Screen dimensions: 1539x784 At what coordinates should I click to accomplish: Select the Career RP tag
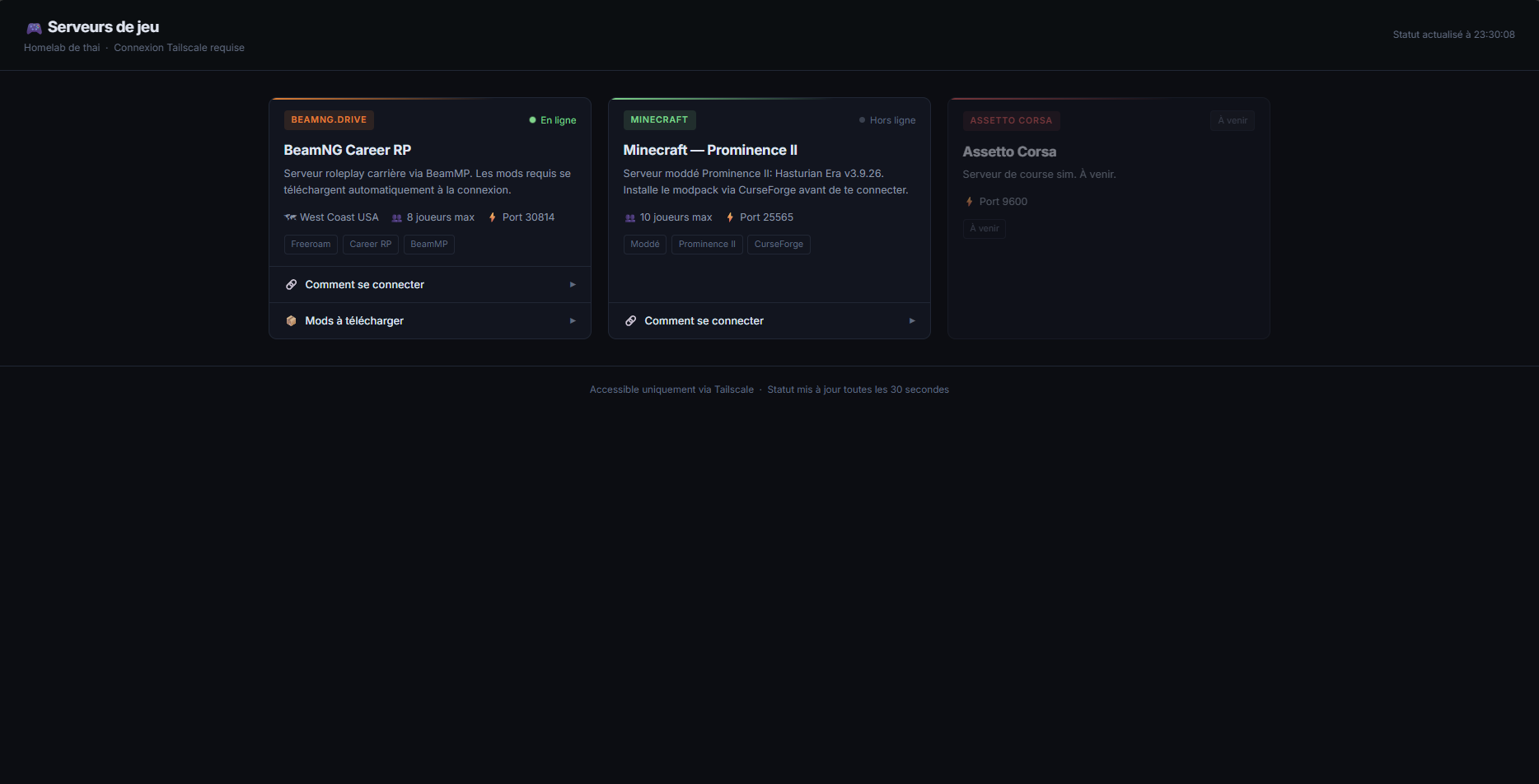(x=371, y=245)
